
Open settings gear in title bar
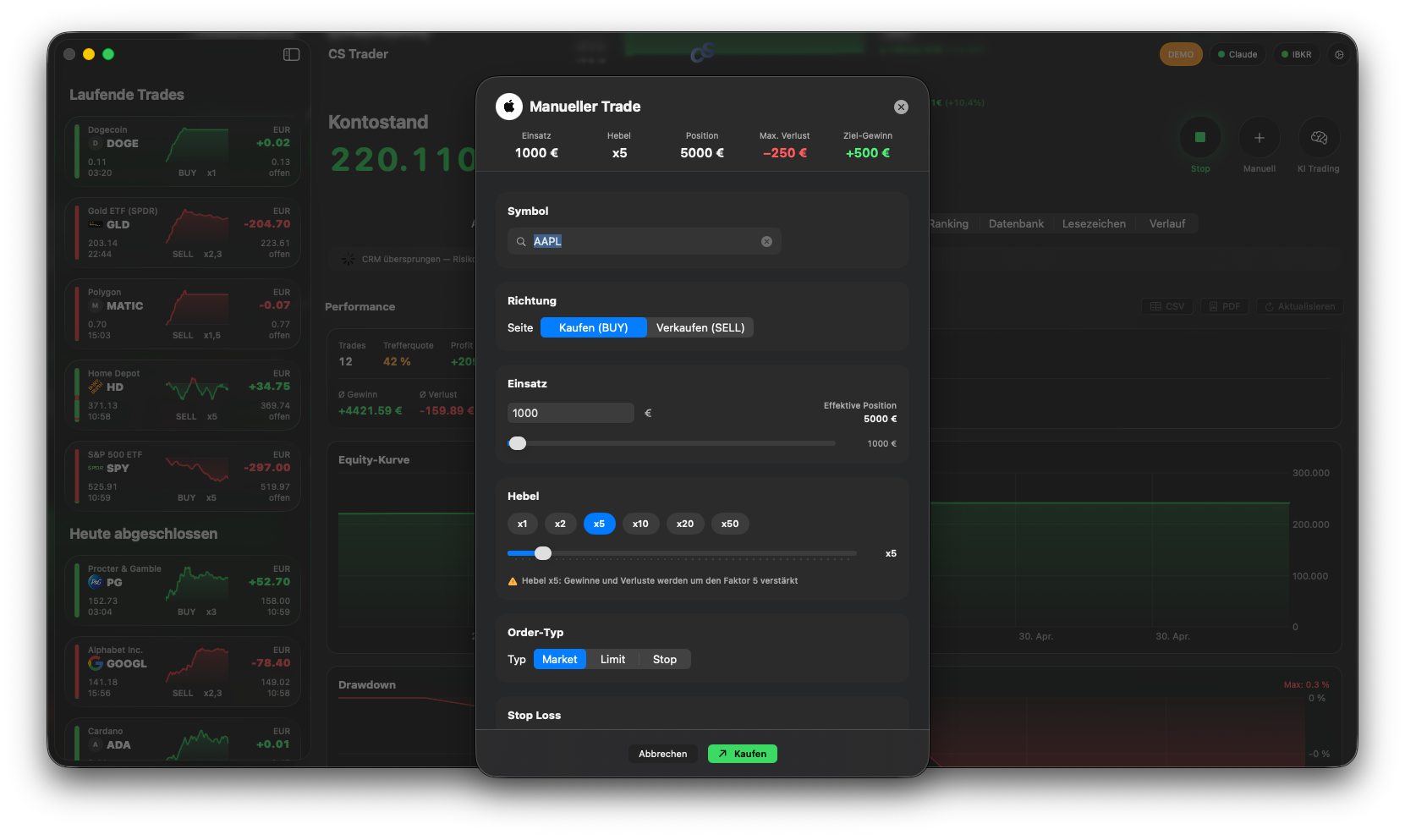(x=1338, y=54)
